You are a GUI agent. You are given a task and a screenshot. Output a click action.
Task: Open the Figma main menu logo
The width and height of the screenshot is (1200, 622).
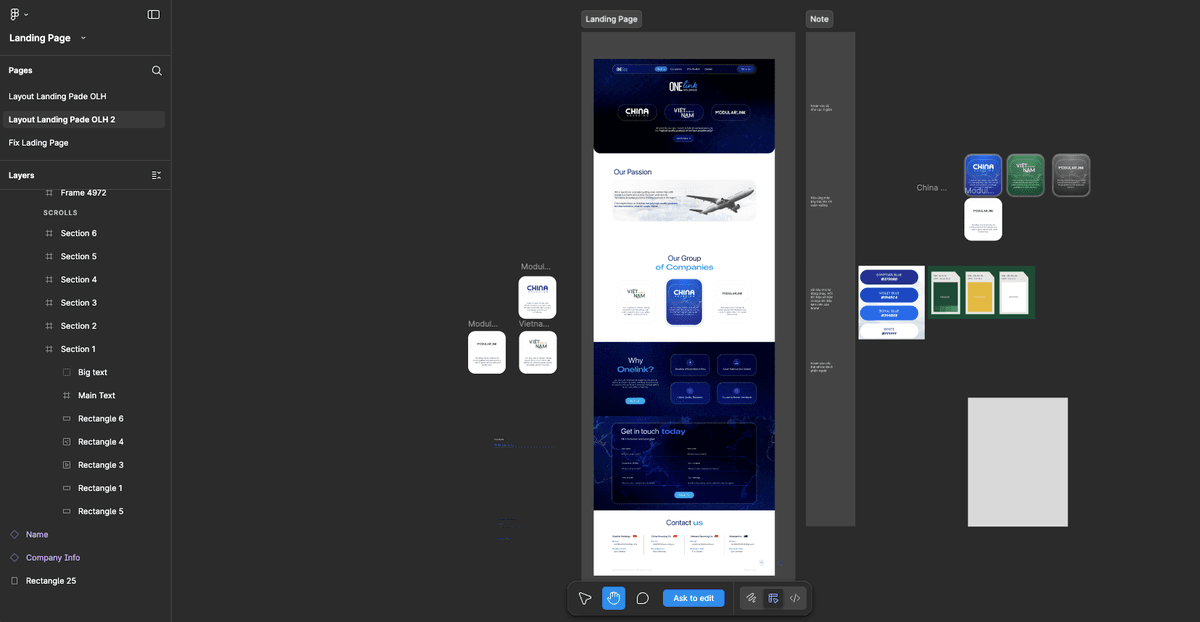[x=15, y=14]
